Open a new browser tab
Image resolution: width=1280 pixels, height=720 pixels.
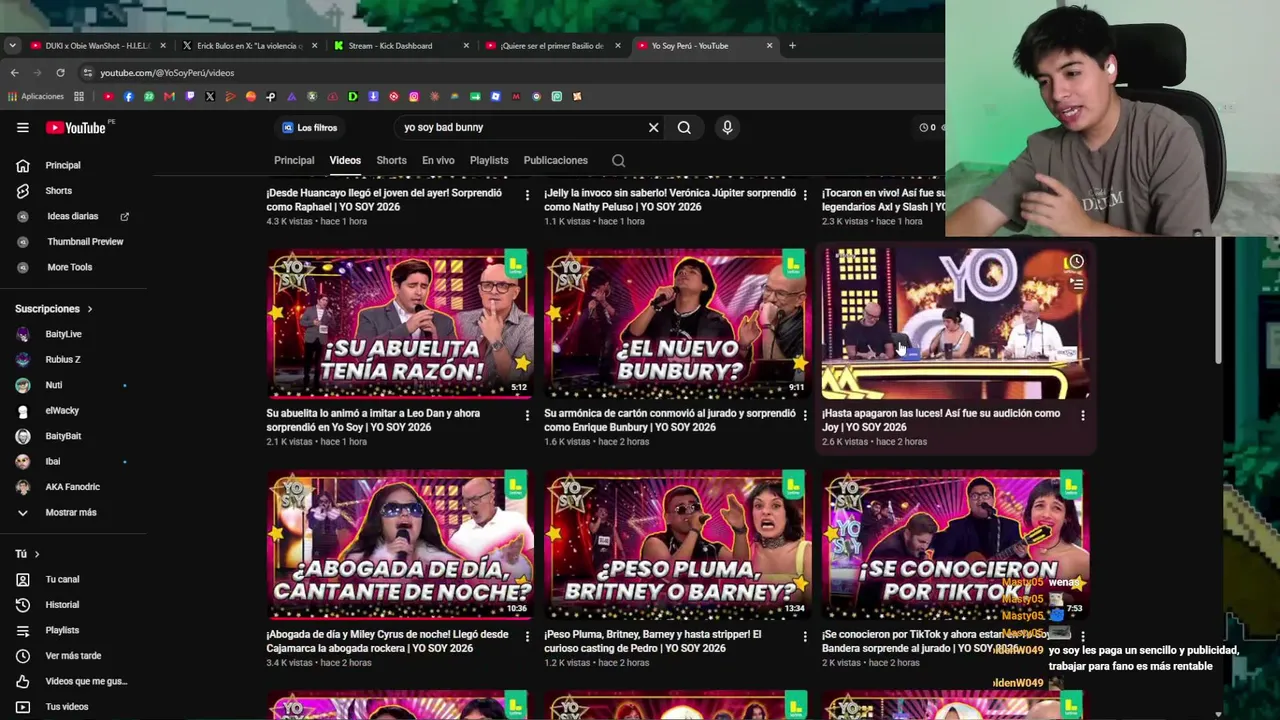[x=792, y=45]
